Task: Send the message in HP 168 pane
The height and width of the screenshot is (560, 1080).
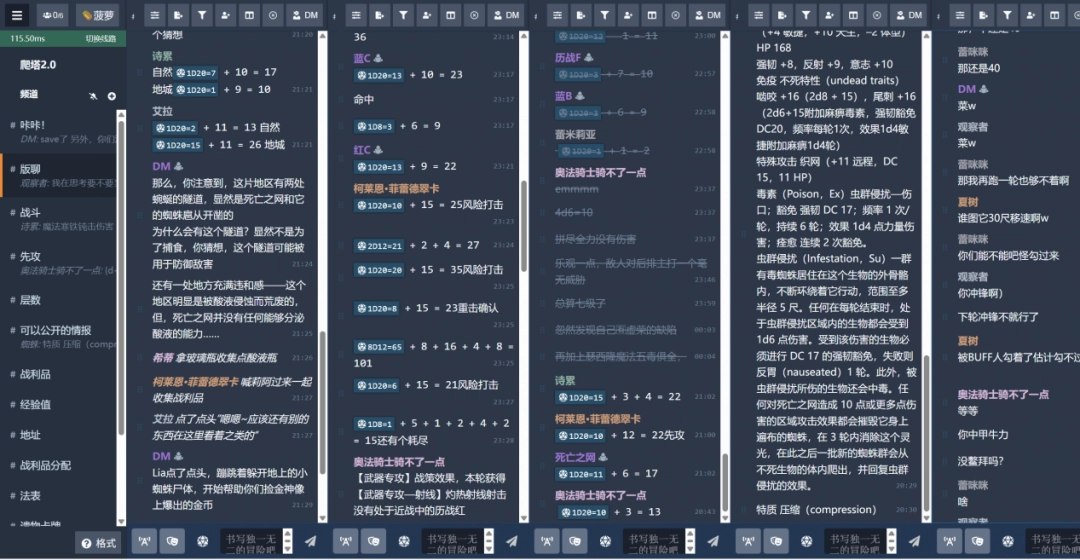Action: pyautogui.click(x=914, y=541)
